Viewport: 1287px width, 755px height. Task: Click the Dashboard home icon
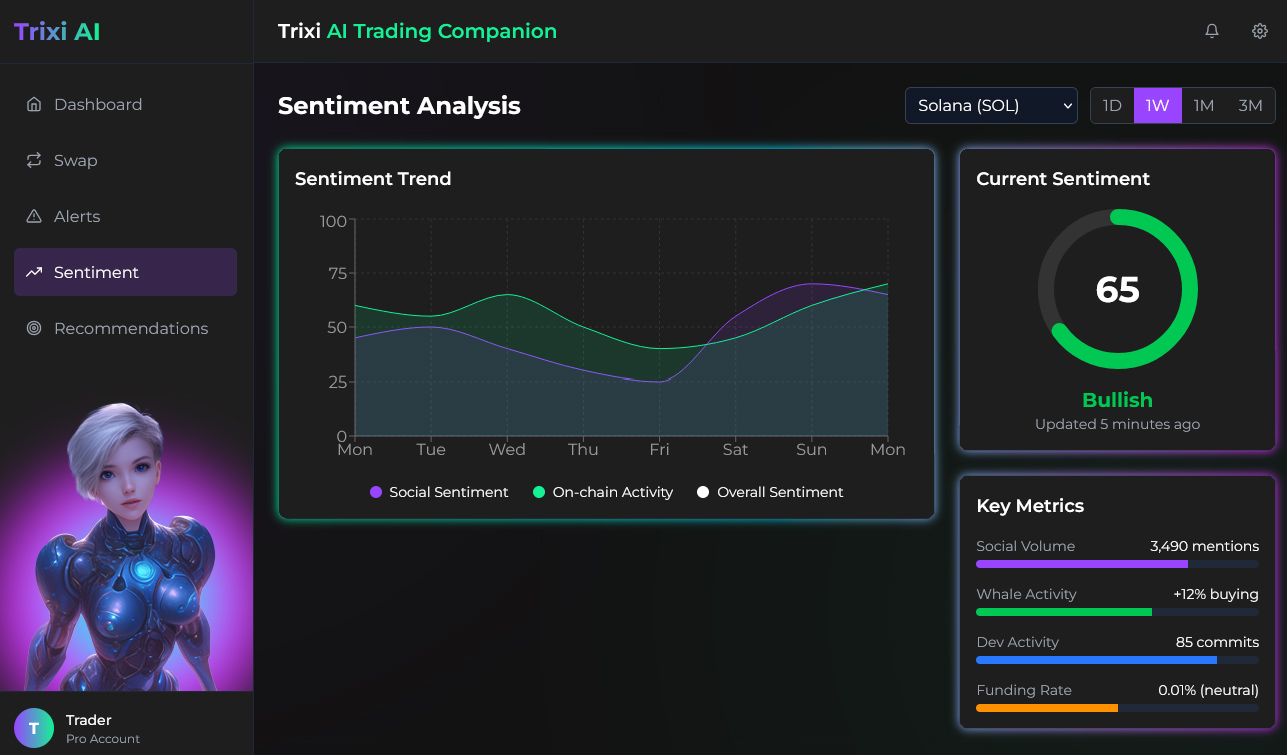tap(34, 104)
